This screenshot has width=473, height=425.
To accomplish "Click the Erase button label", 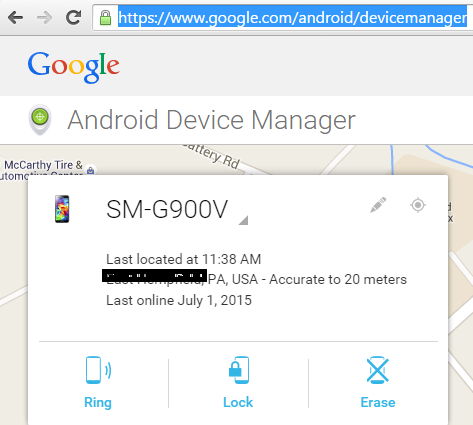I will (378, 402).
